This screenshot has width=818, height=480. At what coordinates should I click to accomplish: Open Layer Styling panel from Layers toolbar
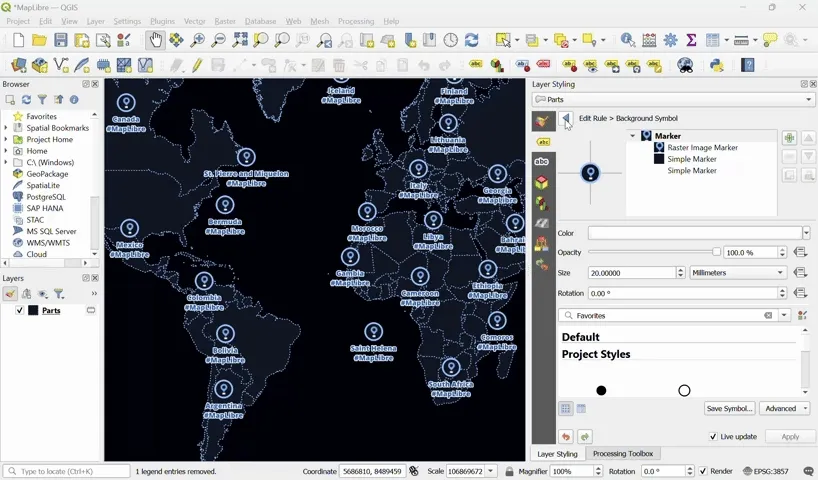pyautogui.click(x=10, y=294)
